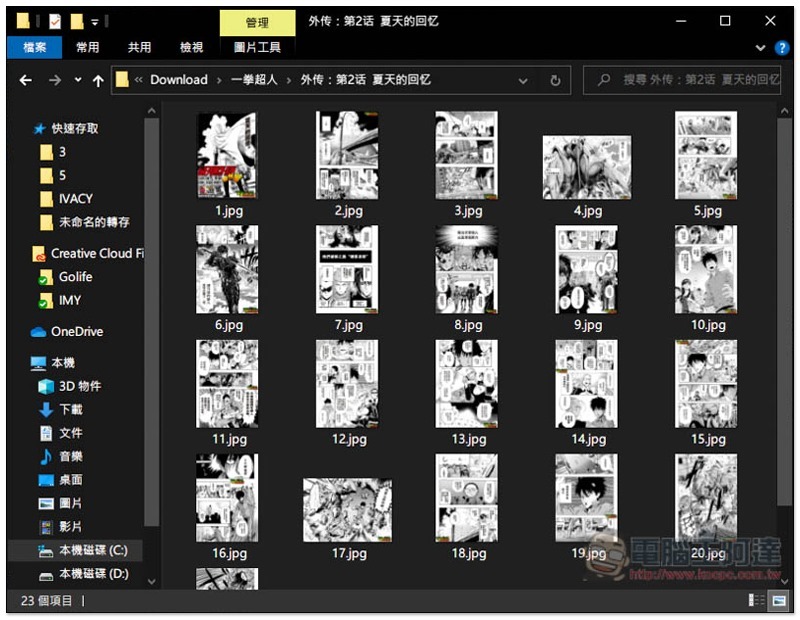Click the 23 個項目 status text
This screenshot has height=620, width=800.
(46, 601)
